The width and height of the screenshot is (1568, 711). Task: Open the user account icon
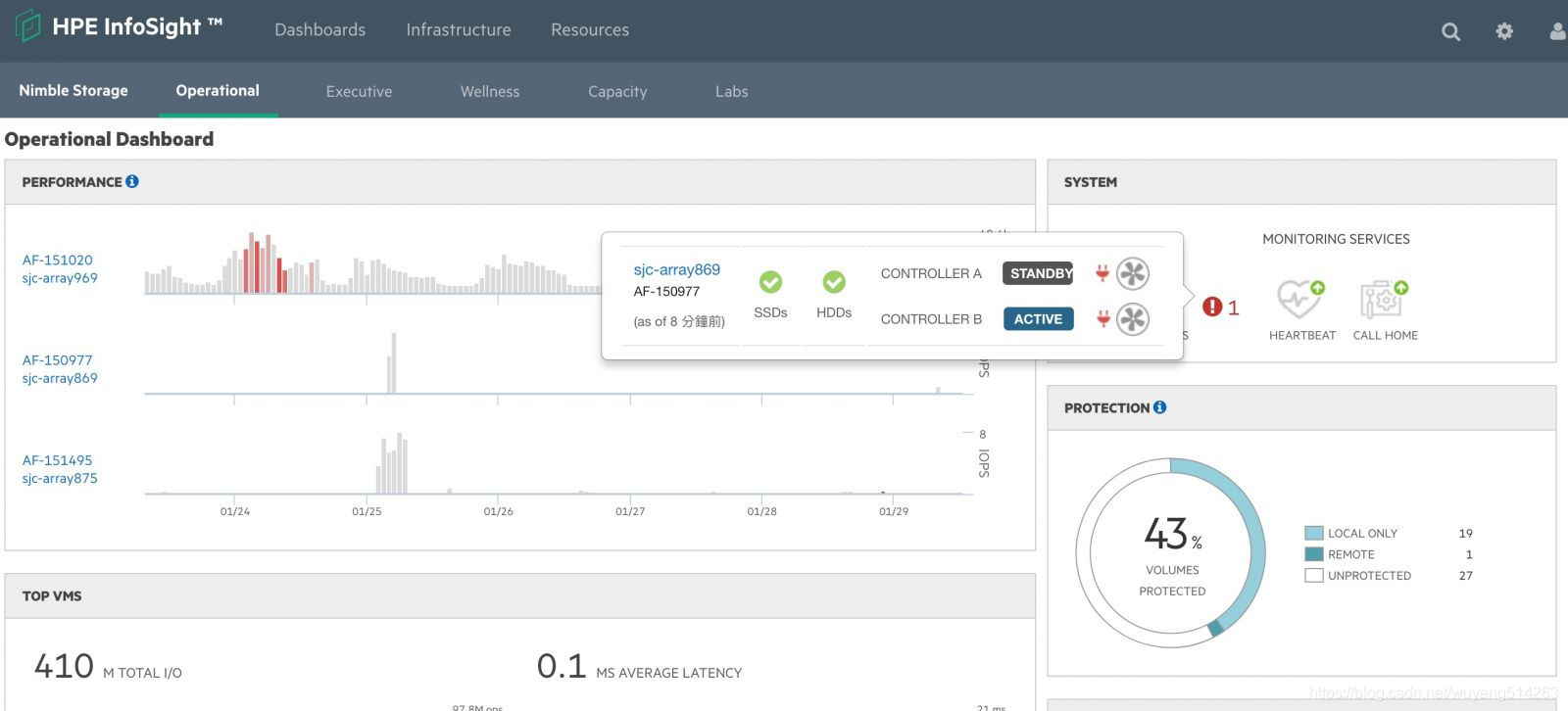pos(1557,31)
